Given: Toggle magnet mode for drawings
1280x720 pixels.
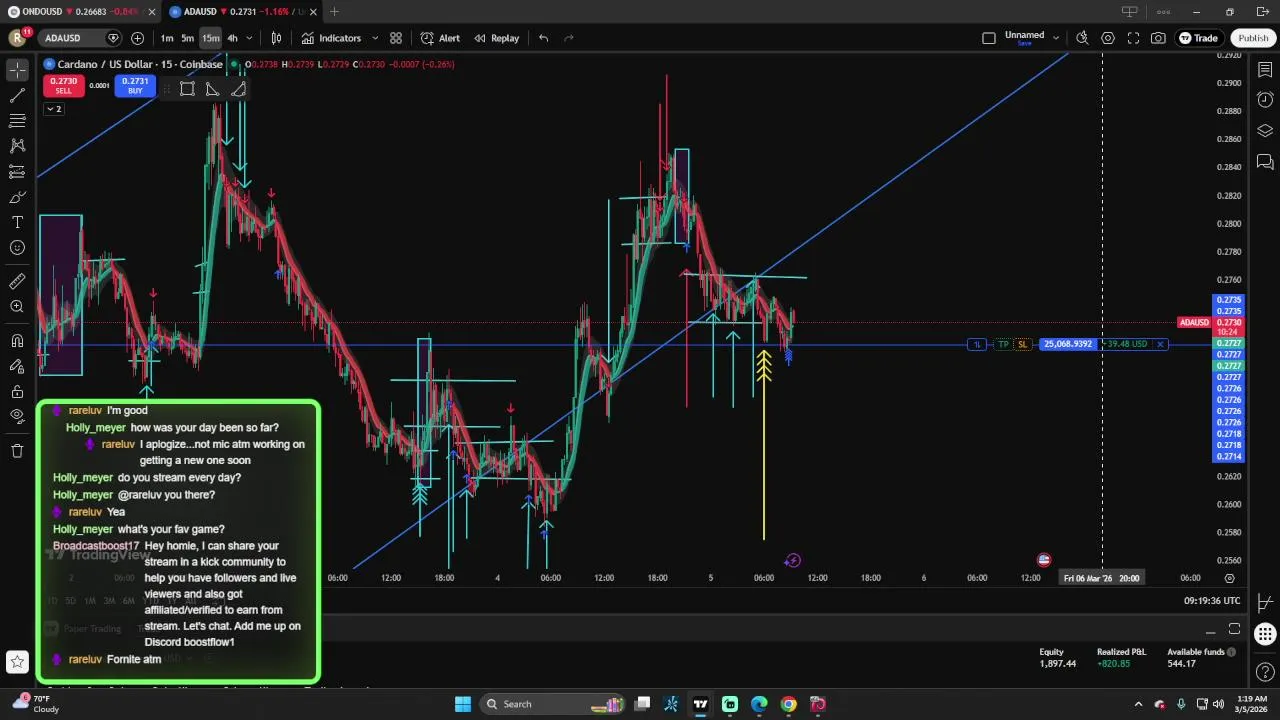Looking at the screenshot, I should [17, 341].
